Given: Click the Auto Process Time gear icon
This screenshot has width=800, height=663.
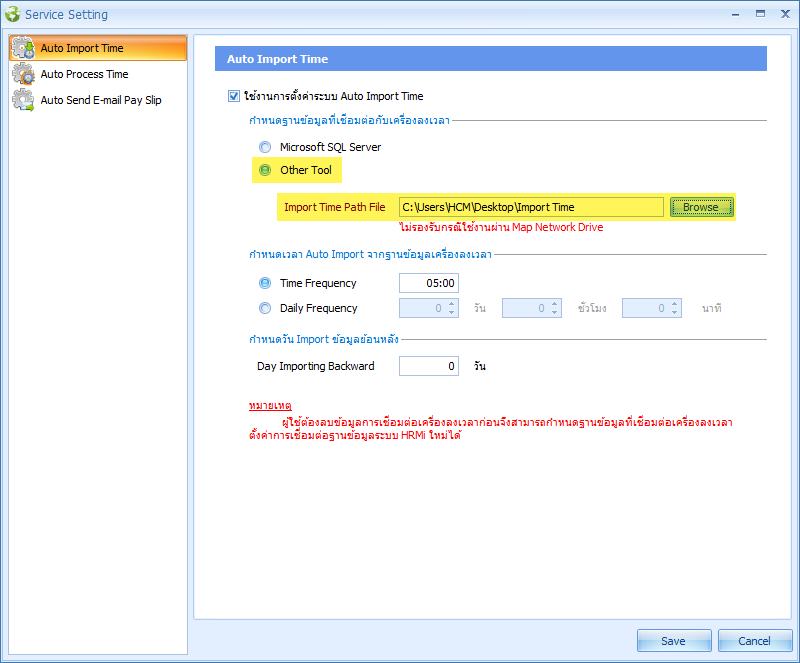Looking at the screenshot, I should (x=23, y=74).
